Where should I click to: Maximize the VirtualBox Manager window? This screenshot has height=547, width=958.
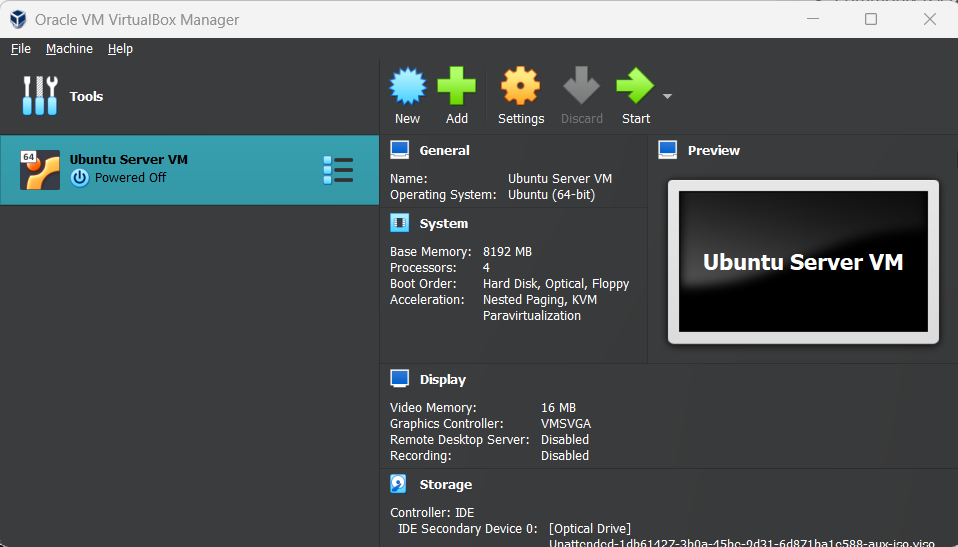(x=871, y=20)
